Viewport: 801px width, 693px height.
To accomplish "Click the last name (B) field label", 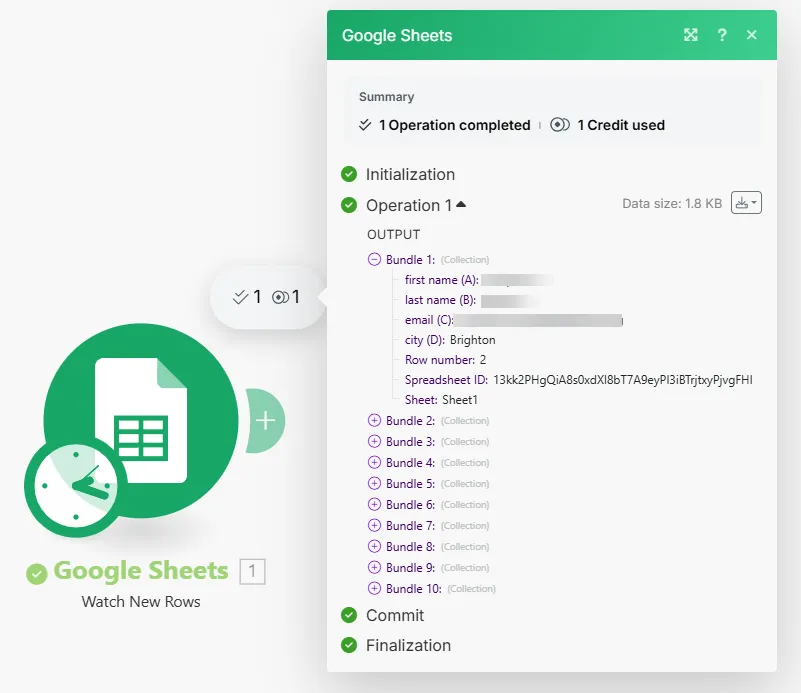I will (440, 300).
